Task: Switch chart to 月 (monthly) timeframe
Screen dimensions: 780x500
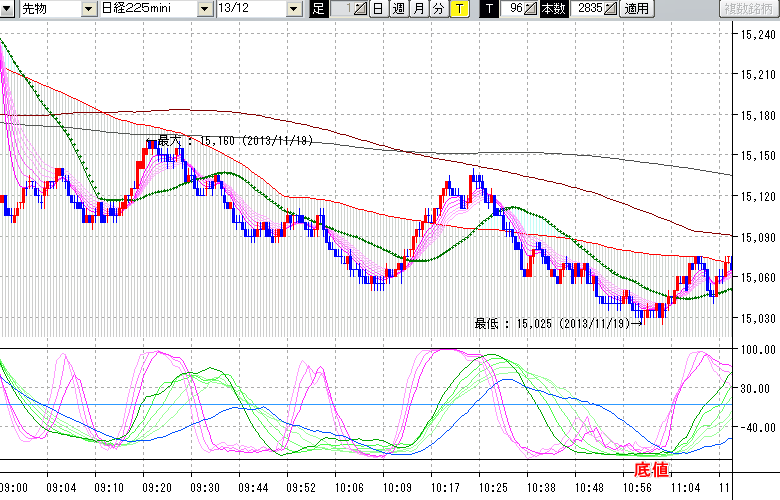Action: pyautogui.click(x=418, y=9)
